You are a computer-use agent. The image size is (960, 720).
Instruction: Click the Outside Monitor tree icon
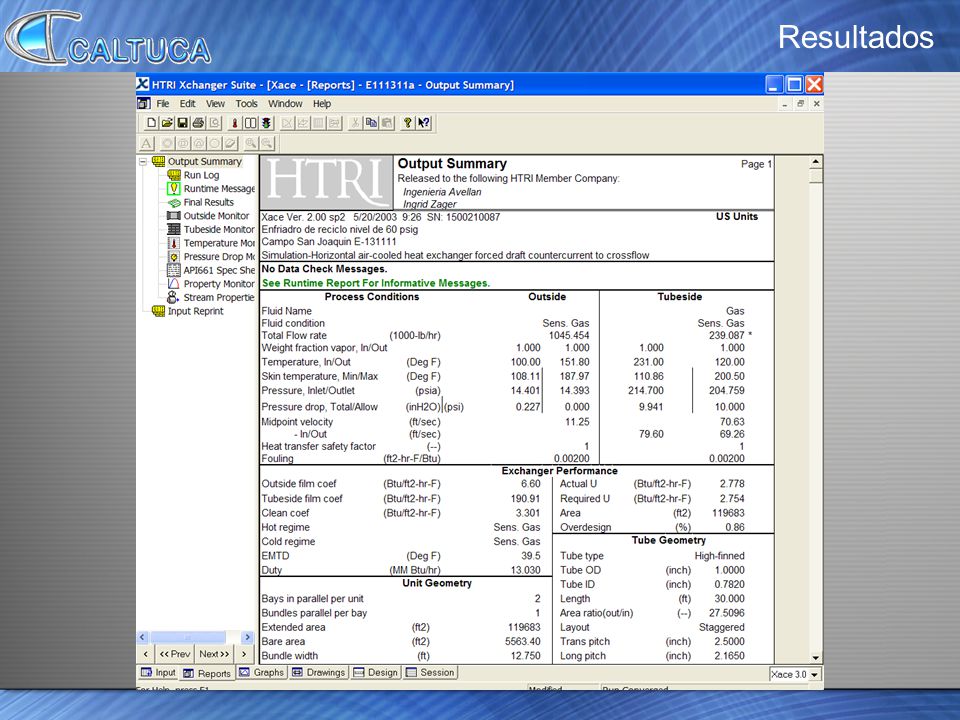(174, 216)
